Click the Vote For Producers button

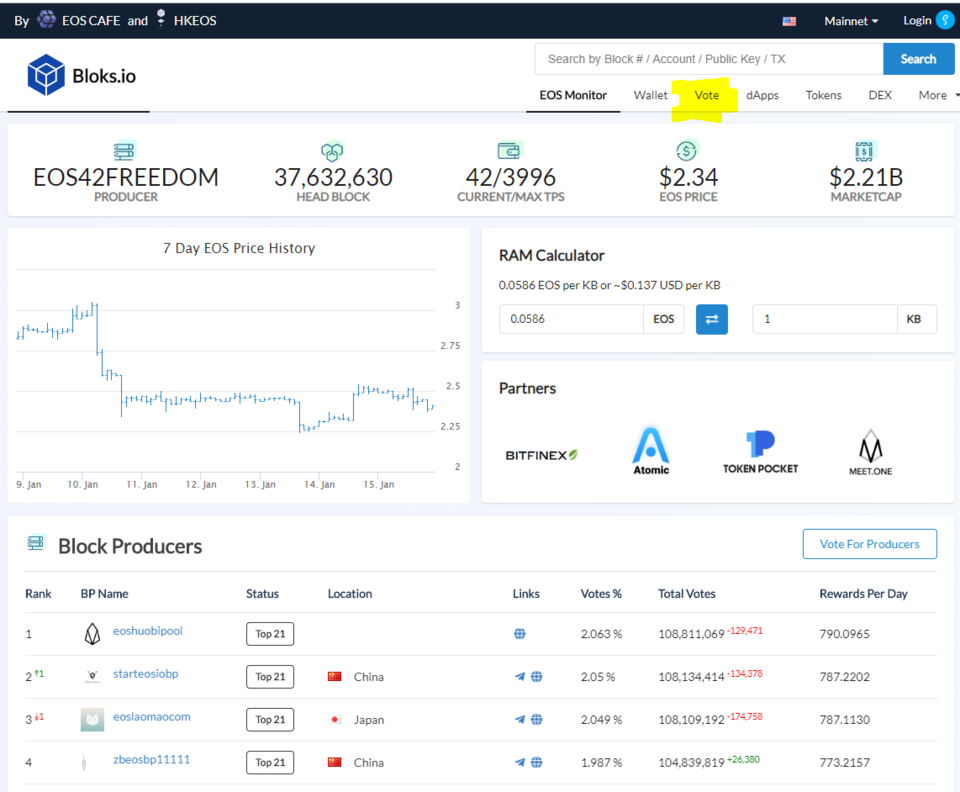coord(869,544)
